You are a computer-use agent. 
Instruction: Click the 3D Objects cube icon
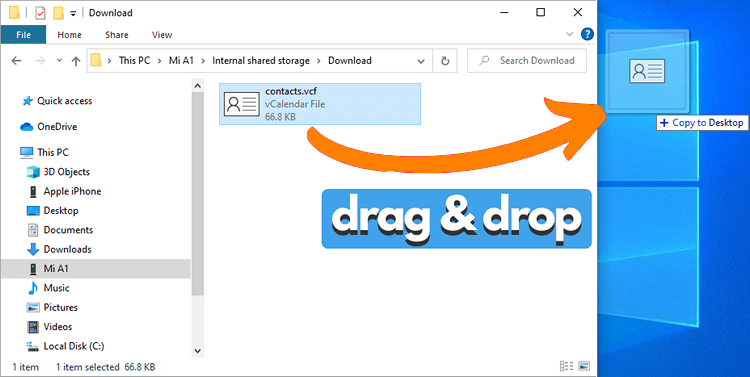33,172
